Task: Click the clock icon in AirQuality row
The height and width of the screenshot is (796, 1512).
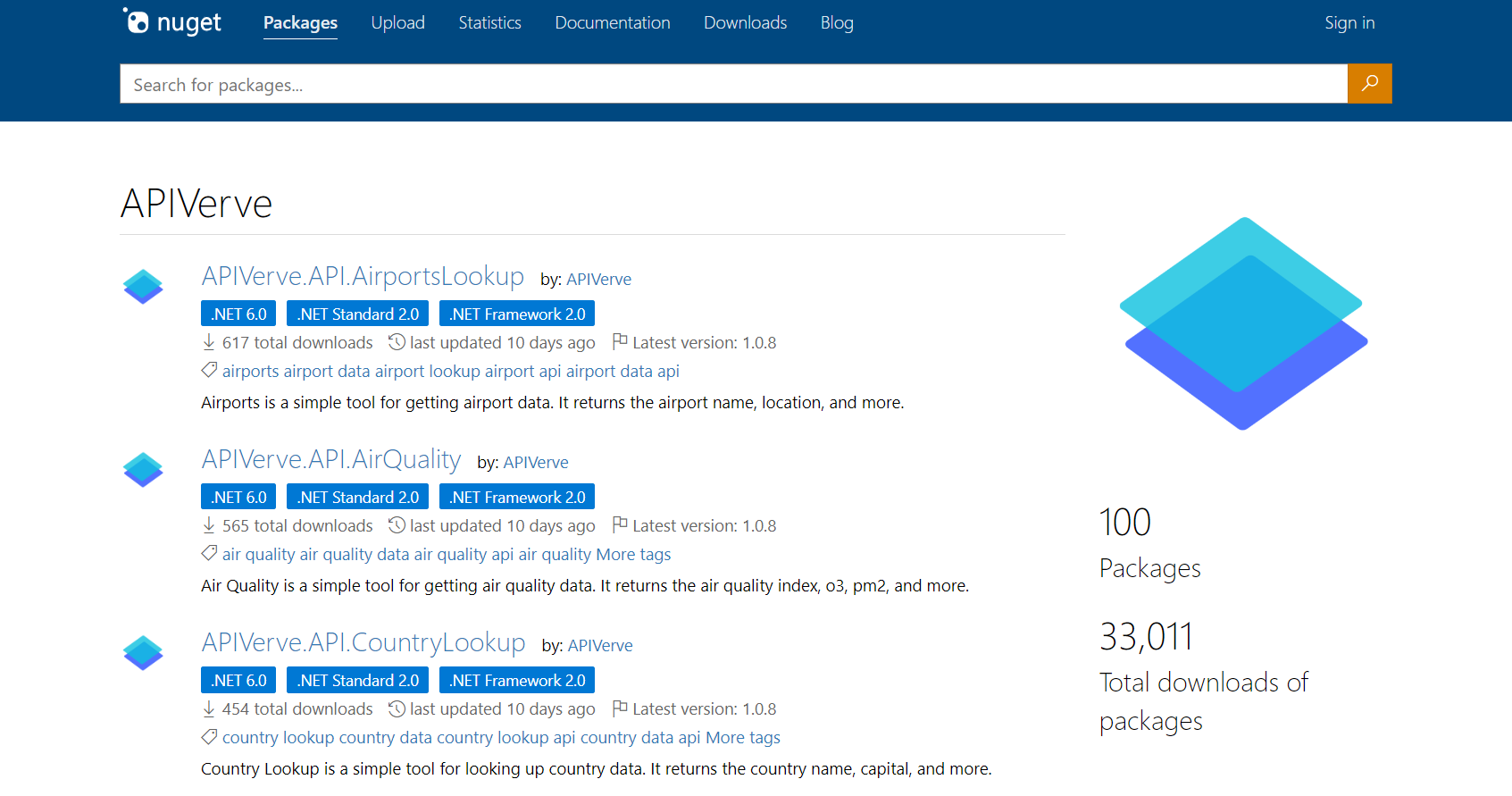Action: point(397,525)
